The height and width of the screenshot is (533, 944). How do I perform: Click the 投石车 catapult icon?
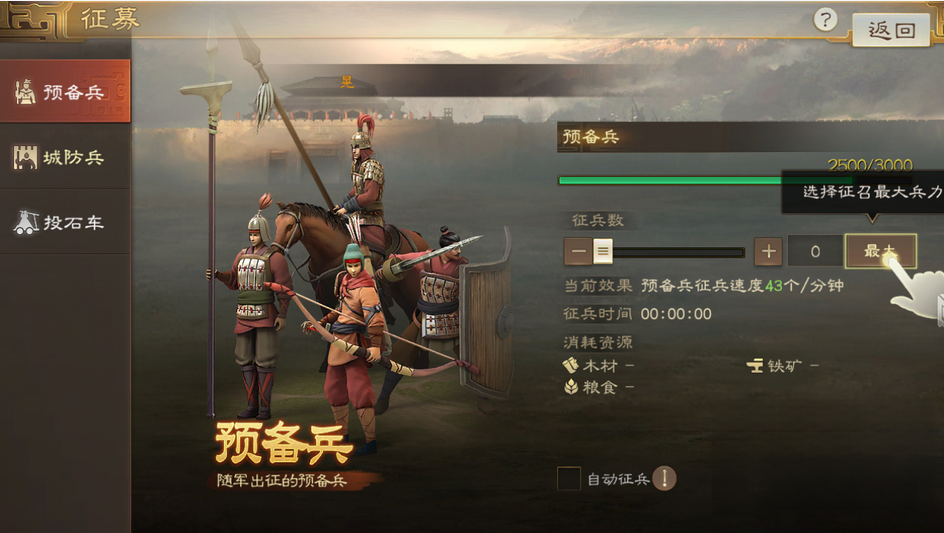pyautogui.click(x=26, y=222)
